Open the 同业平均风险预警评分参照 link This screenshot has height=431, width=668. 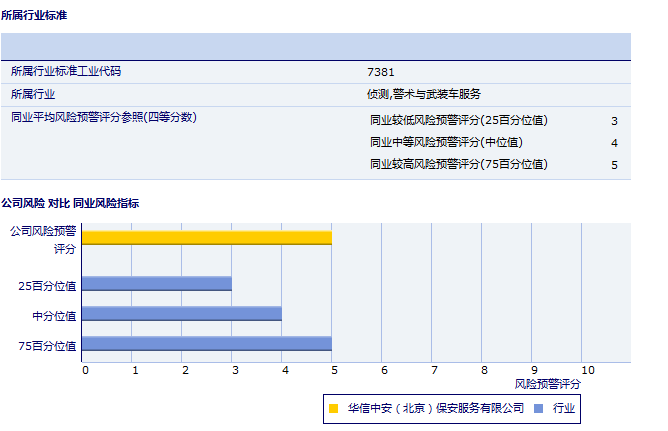[x=103, y=117]
